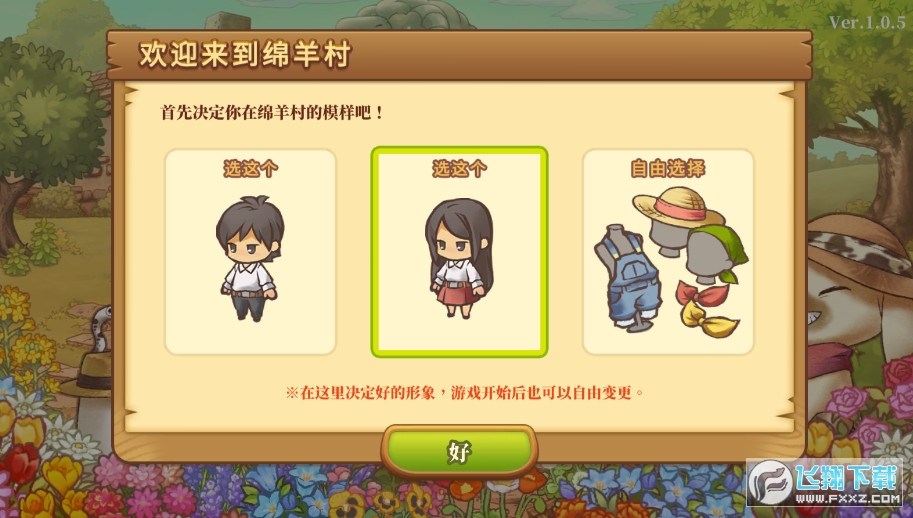913x518 pixels.
Task: Confirm with the green 好 button
Action: (x=459, y=451)
